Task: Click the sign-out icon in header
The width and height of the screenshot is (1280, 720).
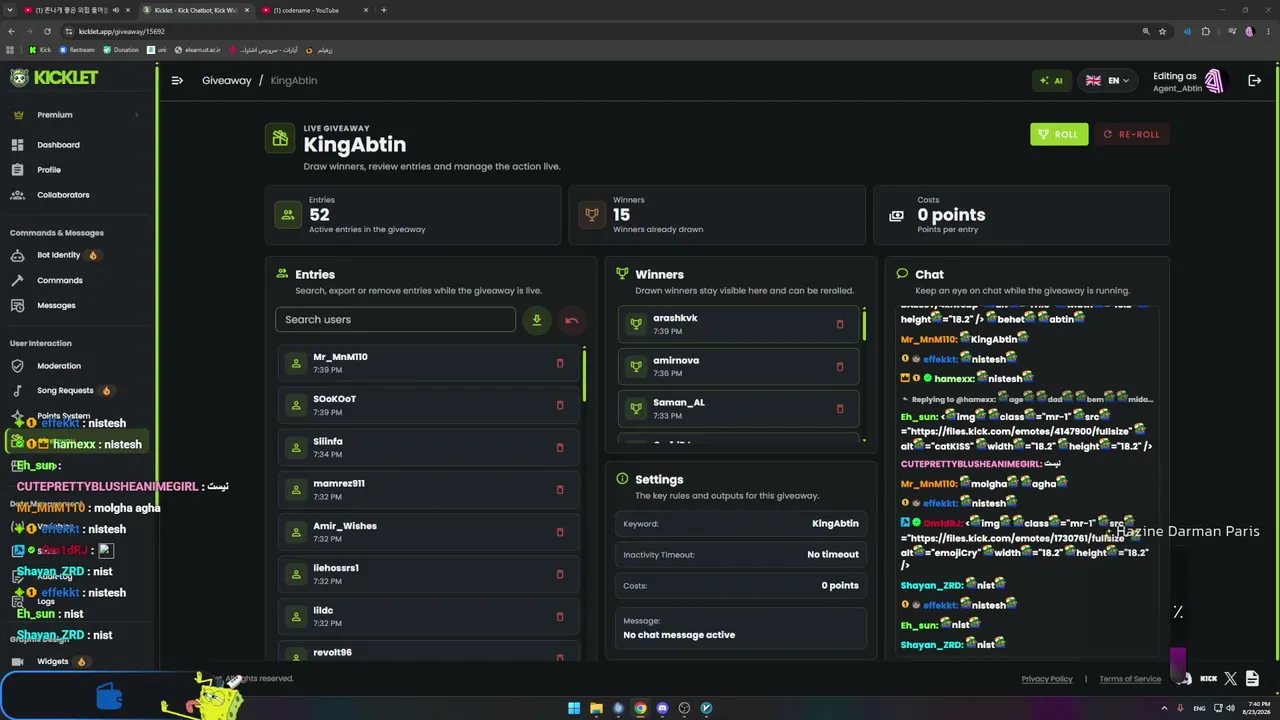Action: tap(1254, 81)
